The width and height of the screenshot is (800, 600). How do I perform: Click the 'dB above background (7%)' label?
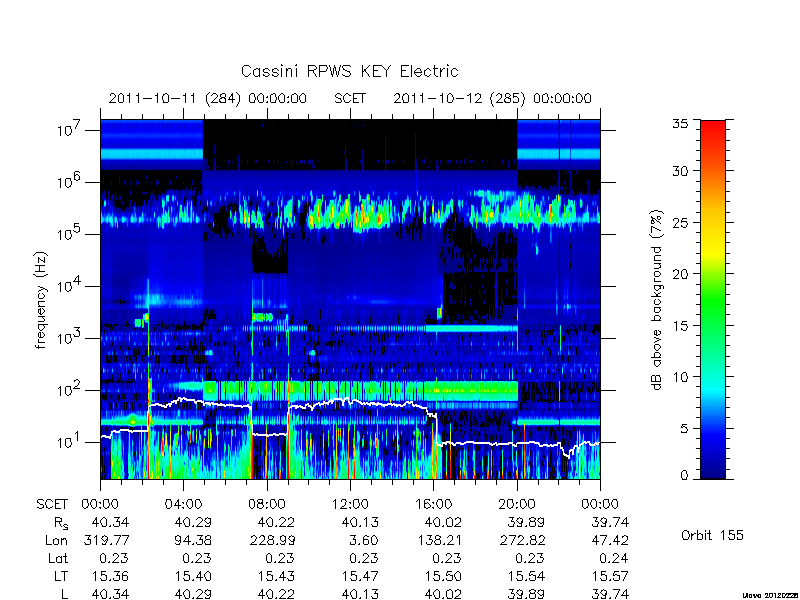coord(657,300)
